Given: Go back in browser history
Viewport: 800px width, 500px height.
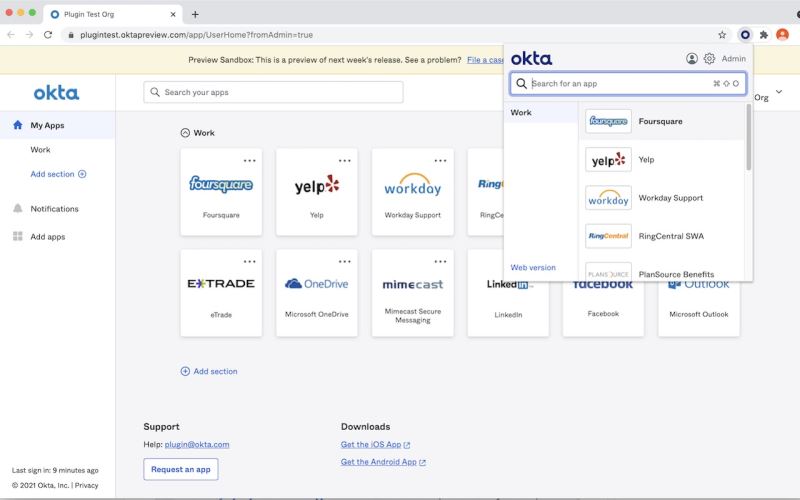Looking at the screenshot, I should tap(11, 35).
